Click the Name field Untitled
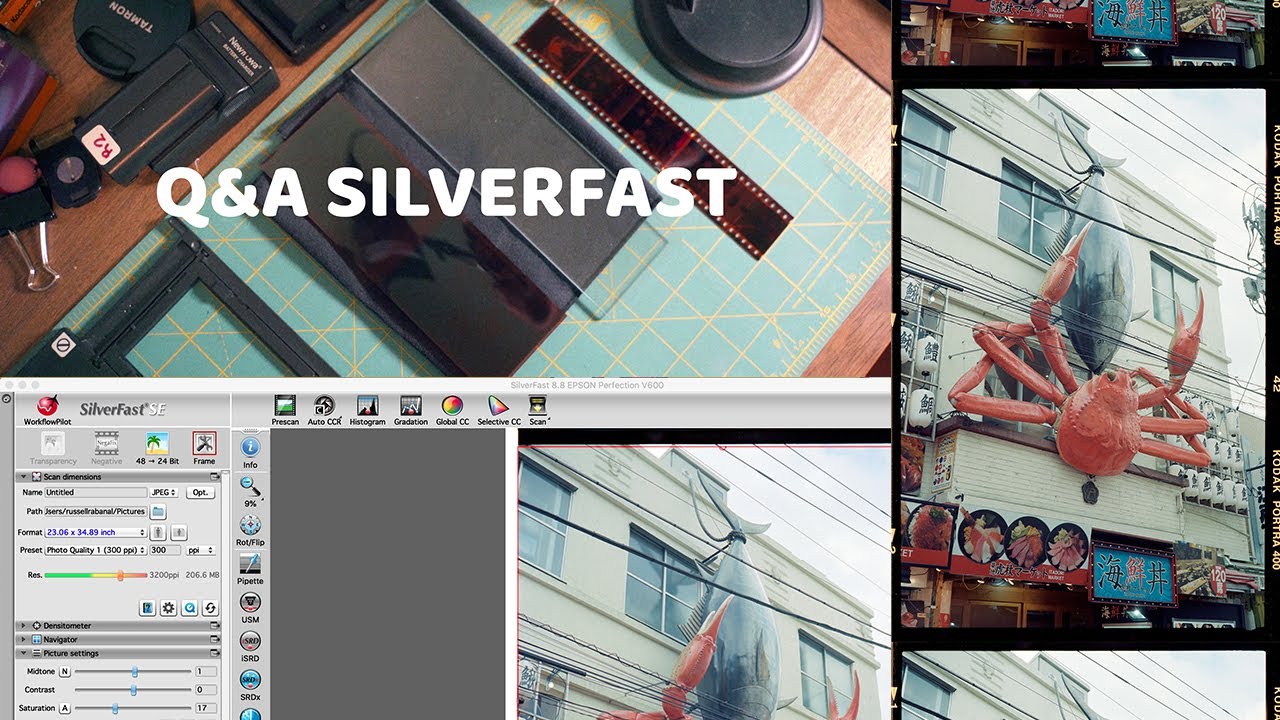 pos(96,492)
